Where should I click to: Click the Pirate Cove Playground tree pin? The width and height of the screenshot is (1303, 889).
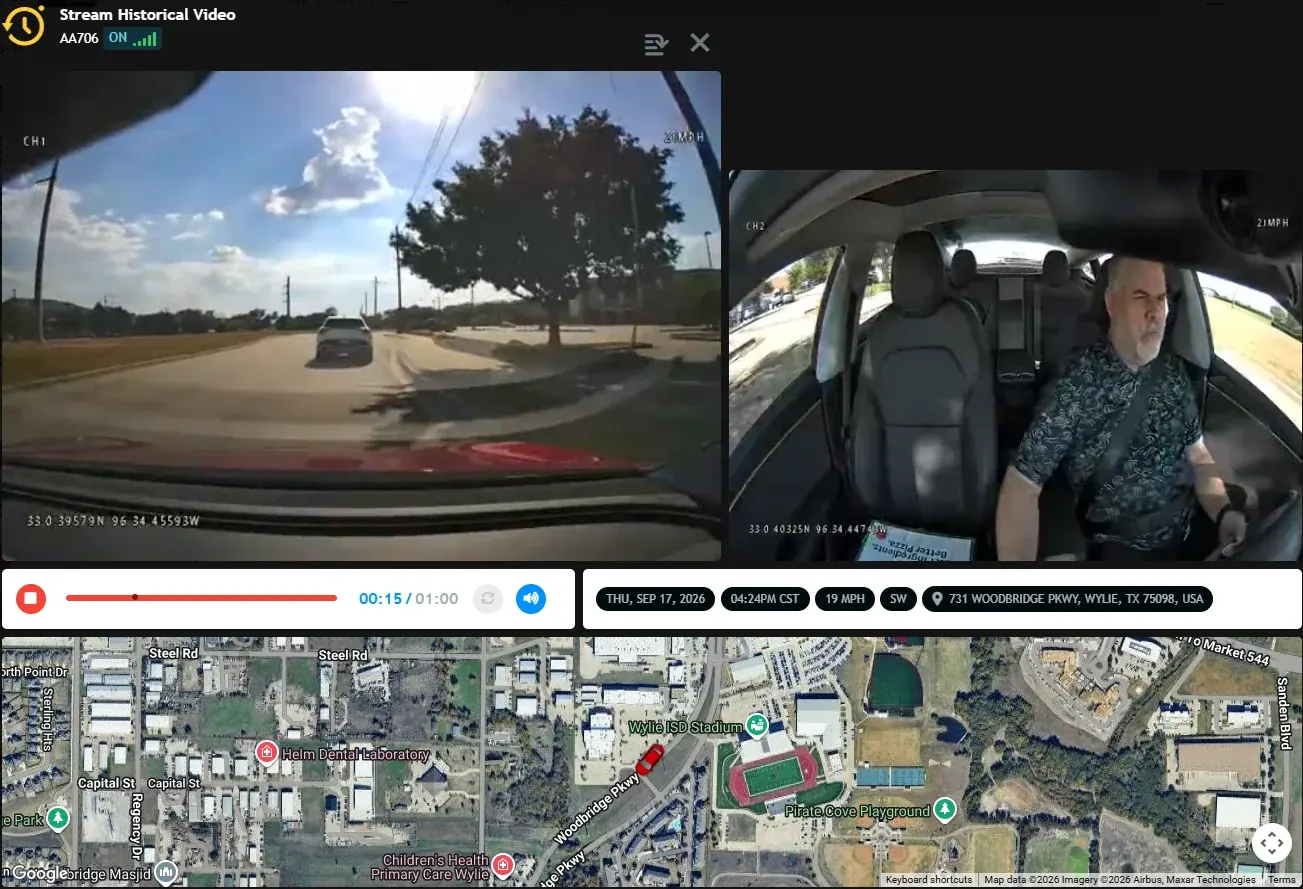(x=944, y=809)
